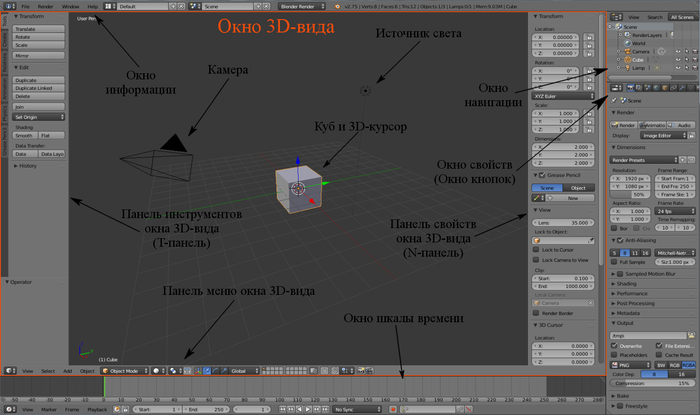700x415 pixels.
Task: Open the pivot point selector icon
Action: click(x=175, y=371)
